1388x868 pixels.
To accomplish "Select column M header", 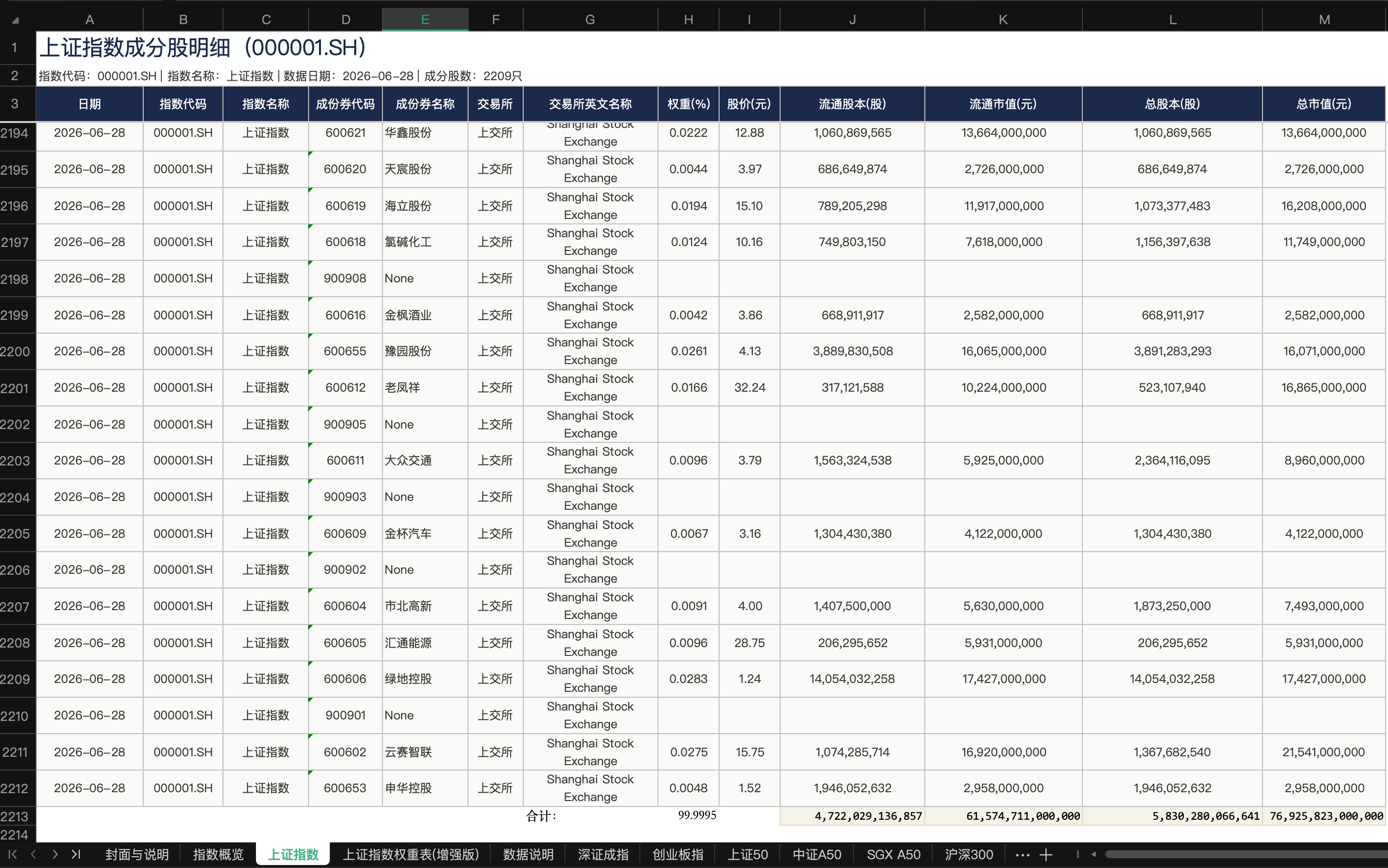I will (1324, 20).
